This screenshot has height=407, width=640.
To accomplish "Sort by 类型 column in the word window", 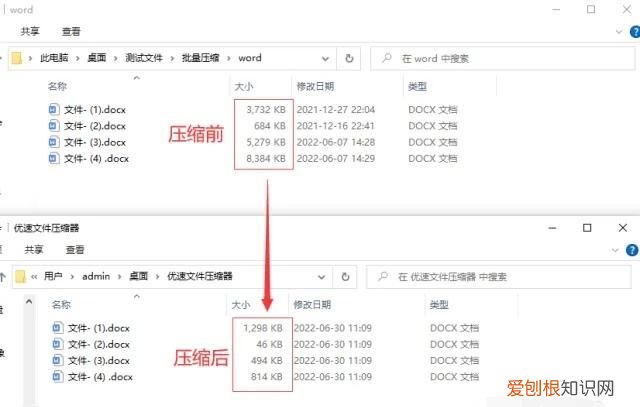I will (417, 86).
